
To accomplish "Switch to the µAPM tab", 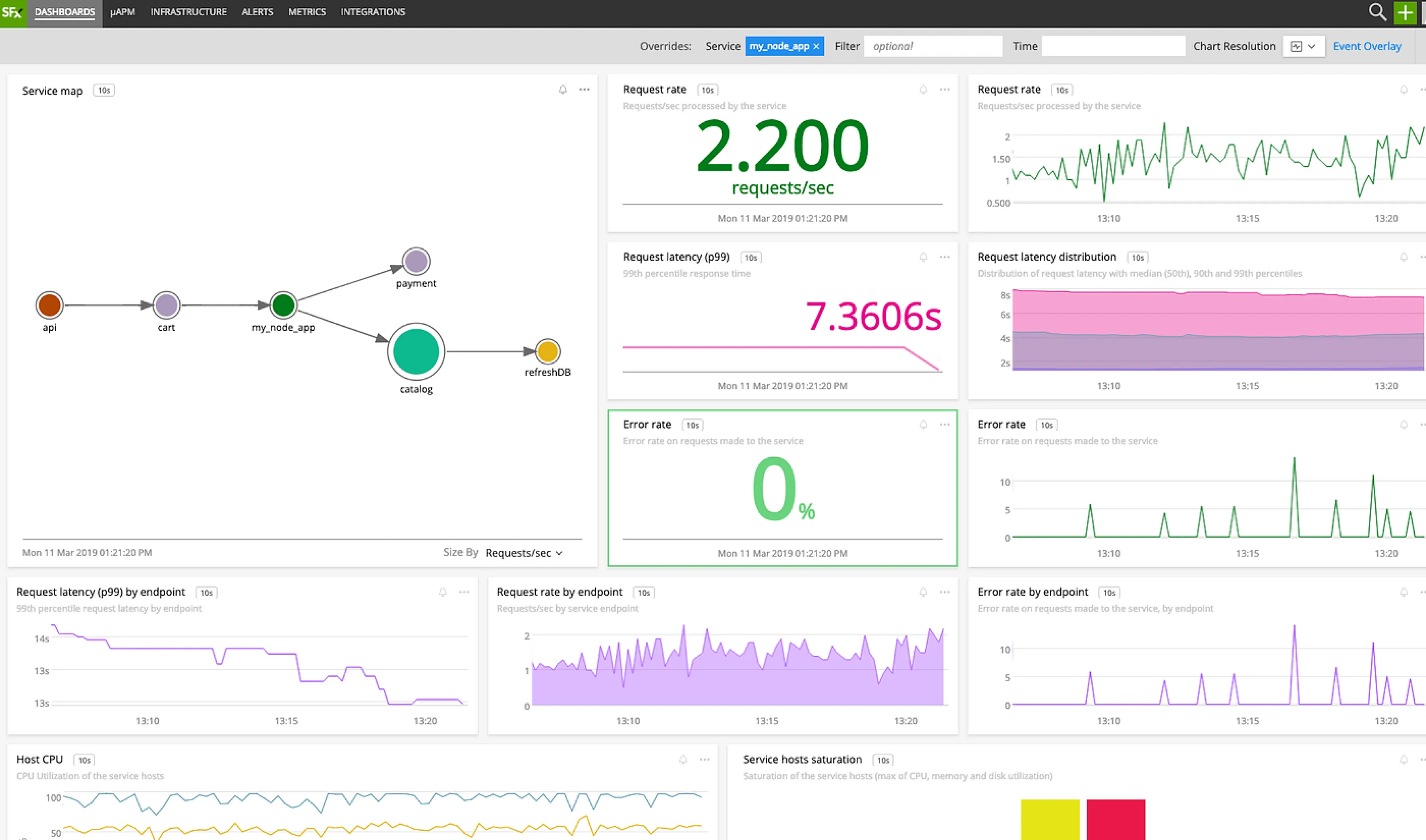I will click(x=122, y=12).
